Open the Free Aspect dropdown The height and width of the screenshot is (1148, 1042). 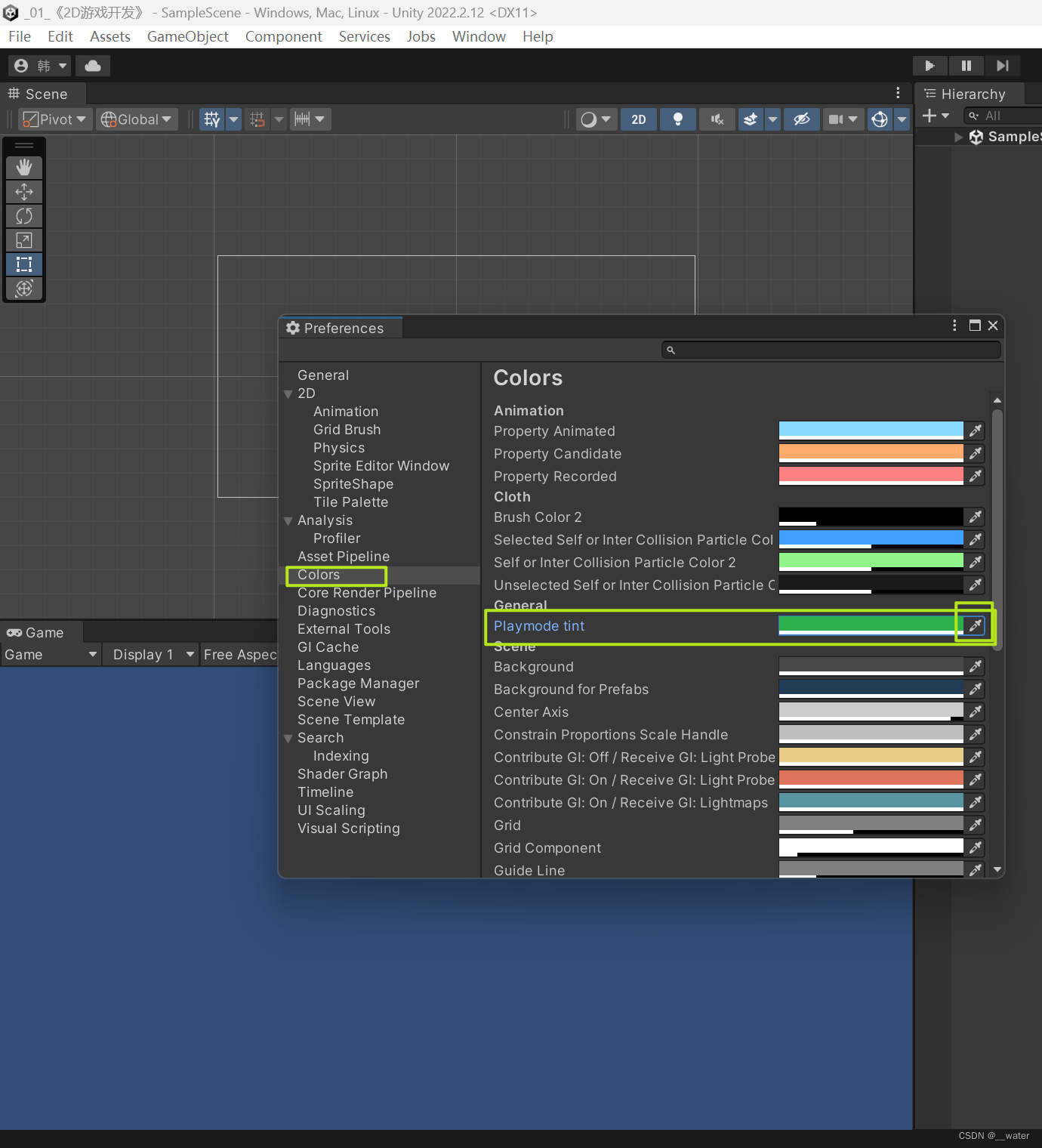coord(240,654)
